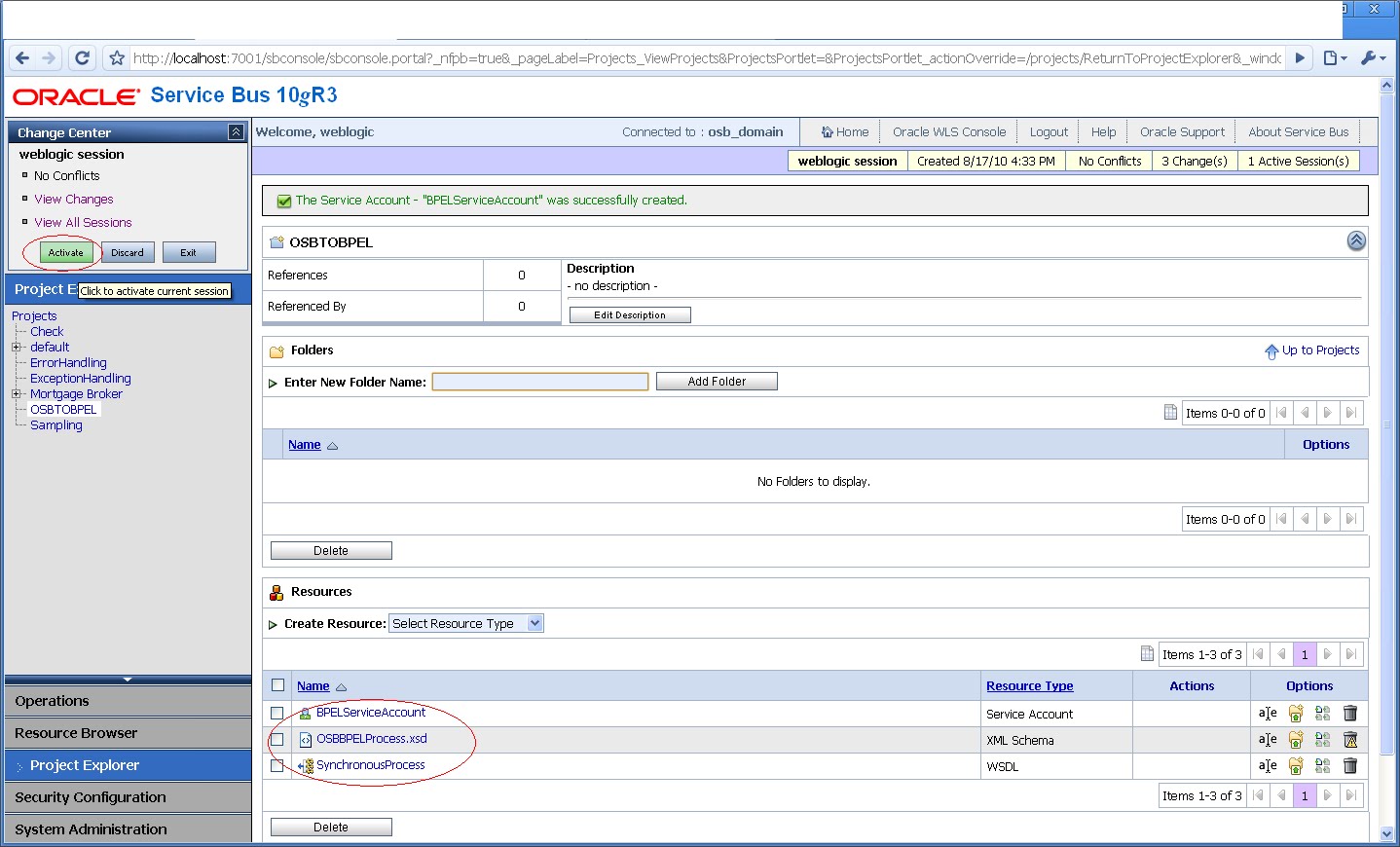Open Oracle WLS Console link

point(949,131)
